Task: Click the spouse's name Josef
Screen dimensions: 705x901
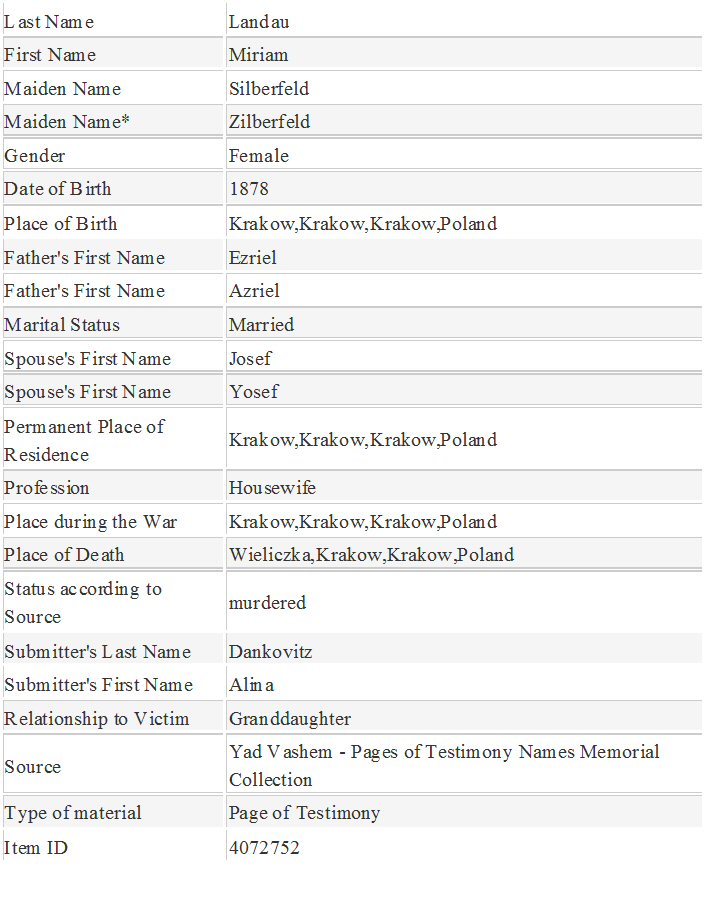Action: (x=250, y=359)
